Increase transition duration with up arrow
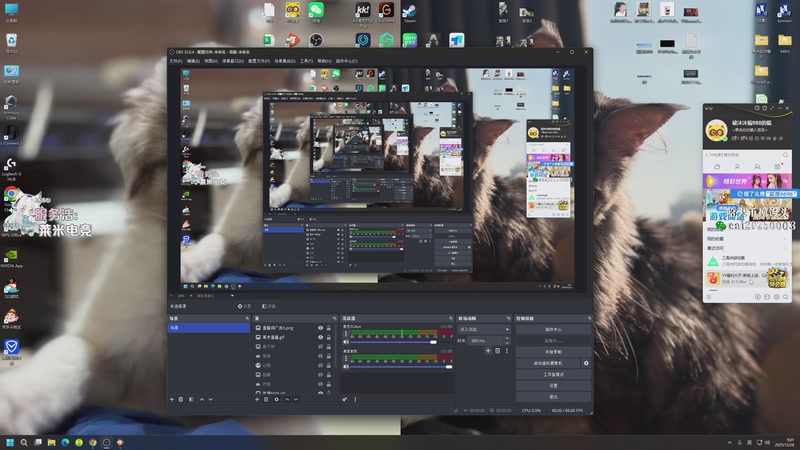The width and height of the screenshot is (800, 450). 507,338
